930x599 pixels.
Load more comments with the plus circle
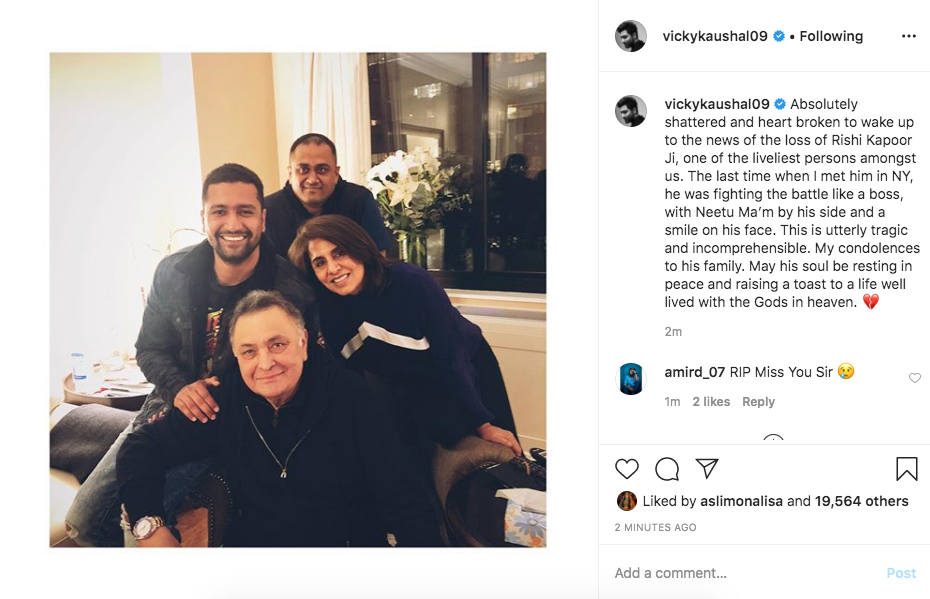pyautogui.click(x=773, y=440)
